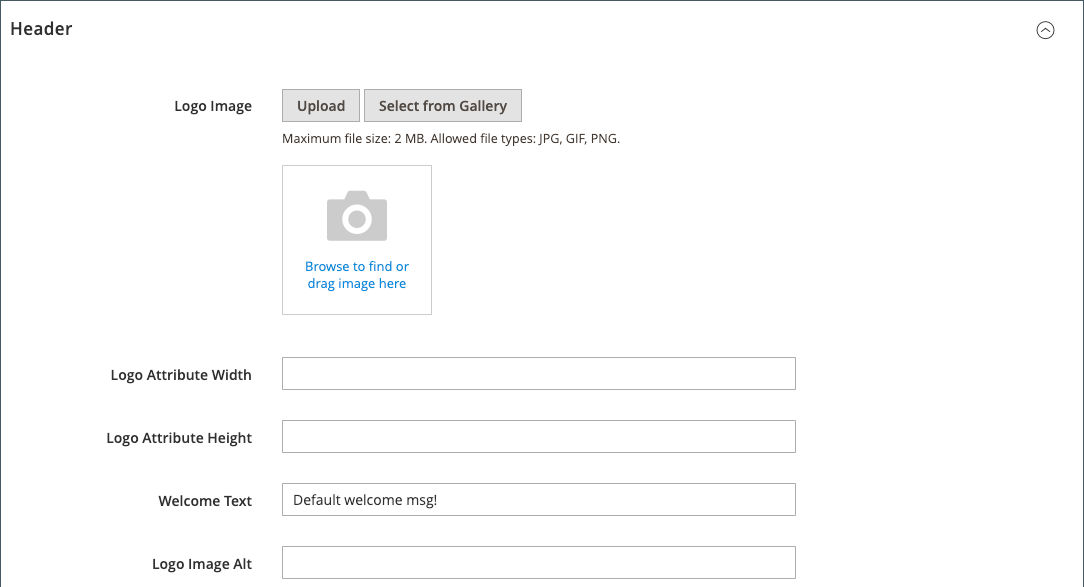Viewport: 1084px width, 587px height.
Task: Focus the Logo Image Alt field
Action: point(538,563)
